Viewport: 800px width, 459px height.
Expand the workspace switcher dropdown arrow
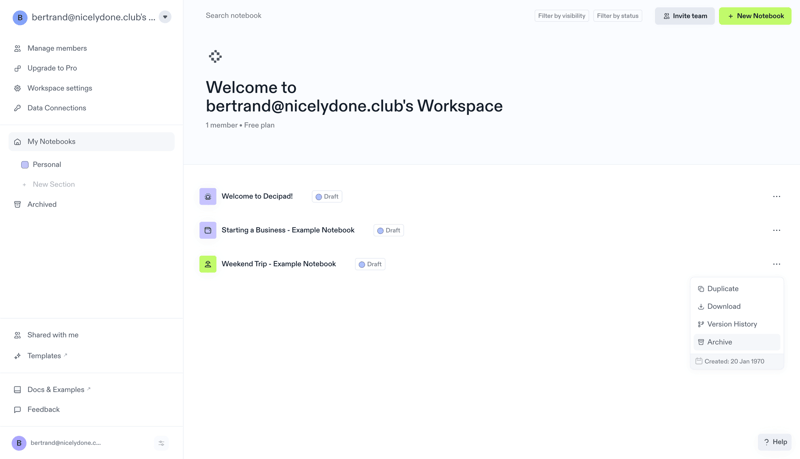click(165, 17)
